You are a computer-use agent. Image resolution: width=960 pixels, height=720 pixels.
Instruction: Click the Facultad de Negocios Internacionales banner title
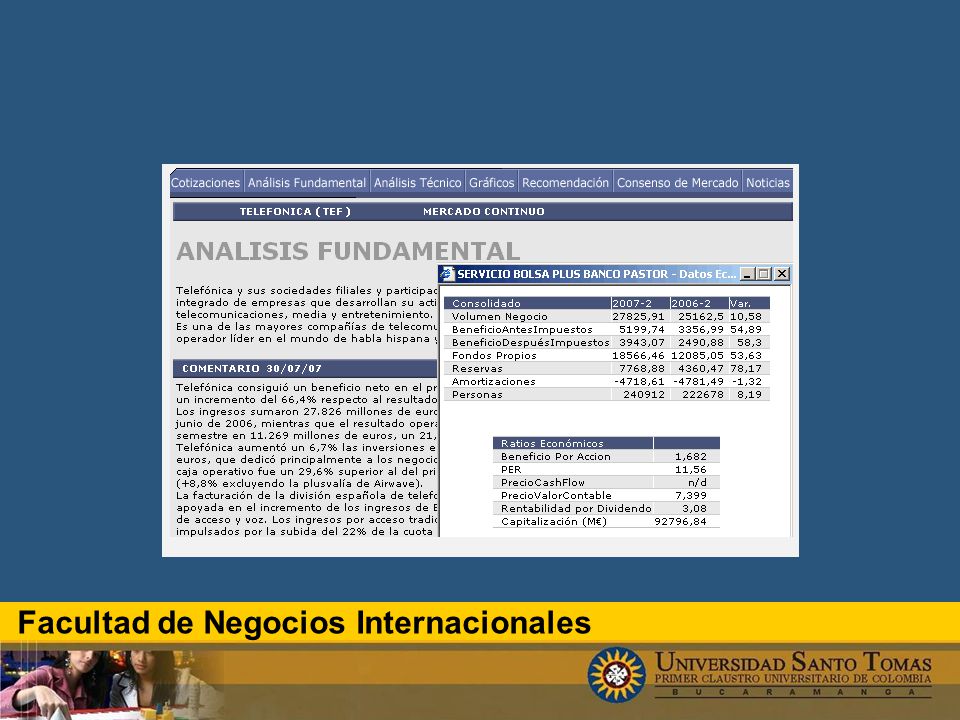304,623
